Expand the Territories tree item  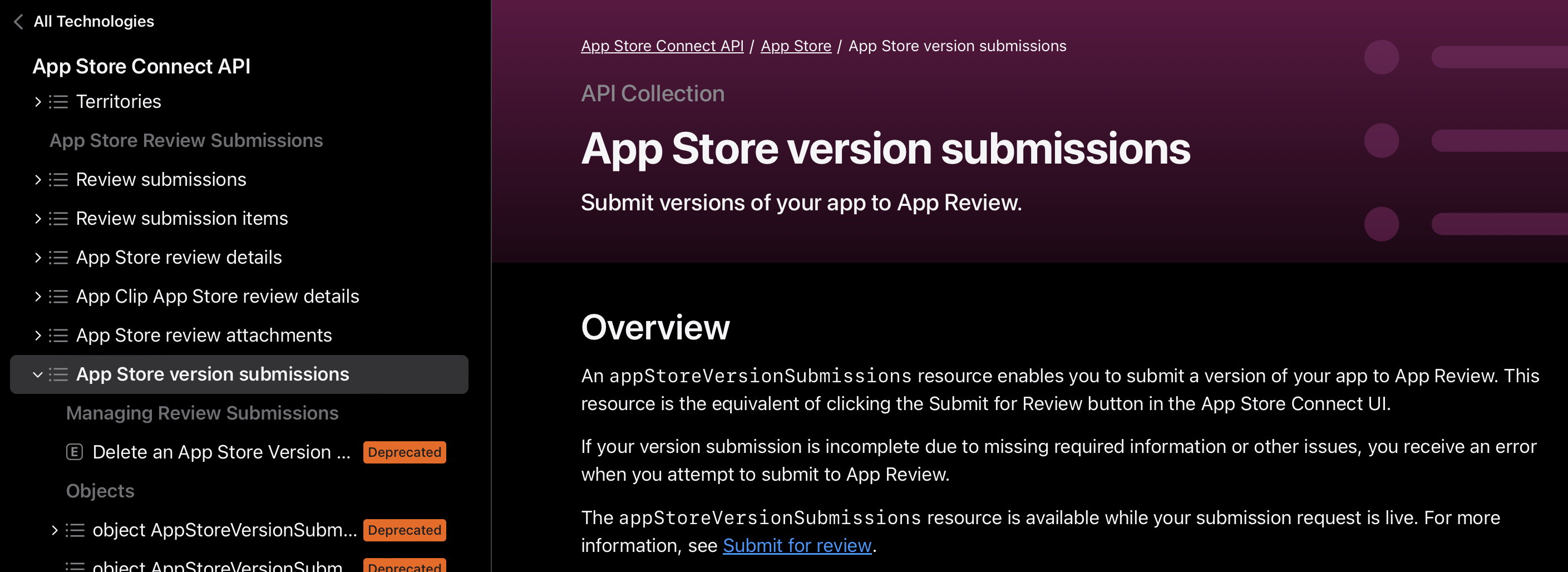(x=38, y=102)
